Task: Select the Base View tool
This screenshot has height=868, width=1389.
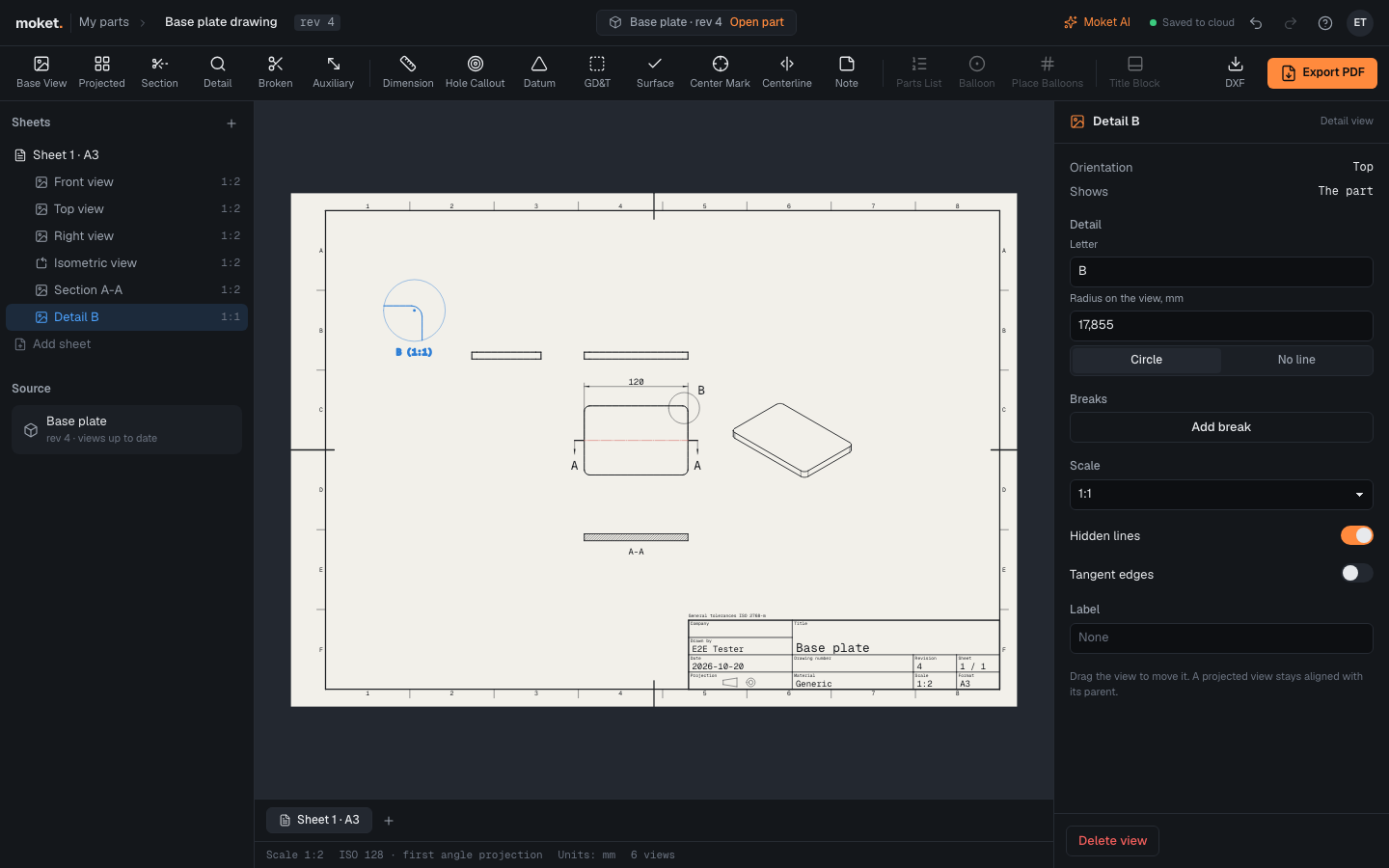Action: (x=41, y=72)
